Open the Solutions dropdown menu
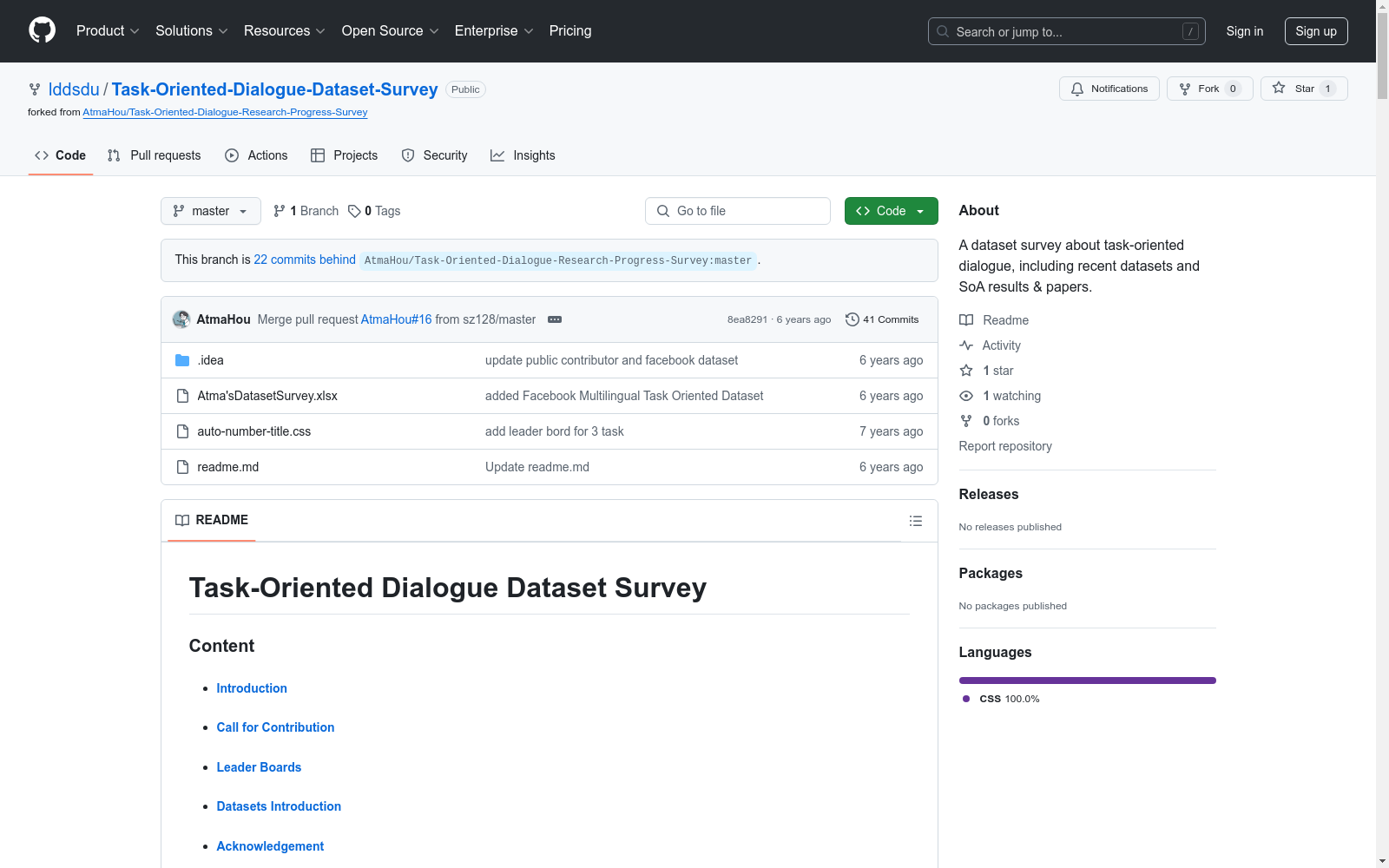This screenshot has width=1389, height=868. point(192,31)
